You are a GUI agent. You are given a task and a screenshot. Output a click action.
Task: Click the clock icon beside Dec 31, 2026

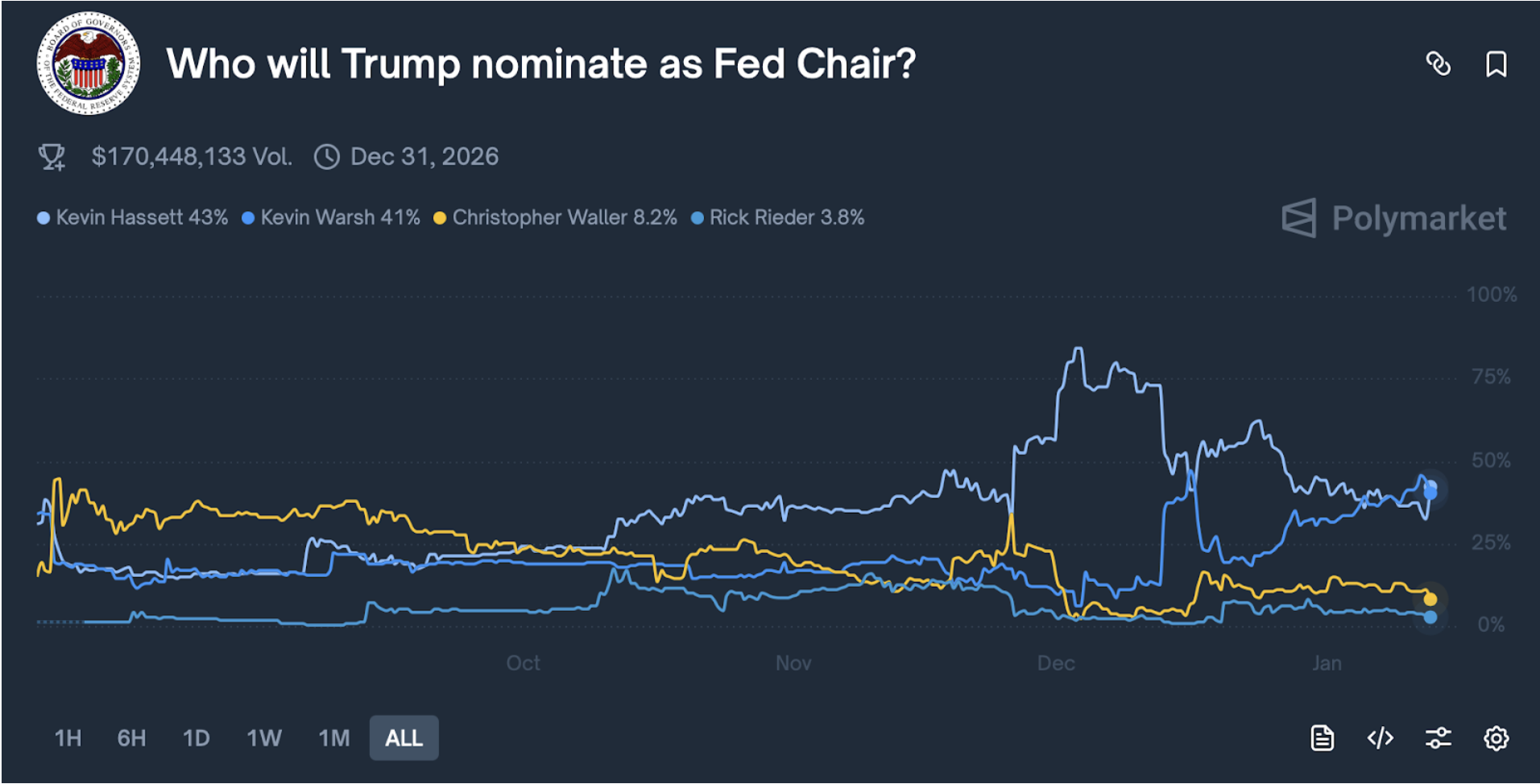click(327, 156)
